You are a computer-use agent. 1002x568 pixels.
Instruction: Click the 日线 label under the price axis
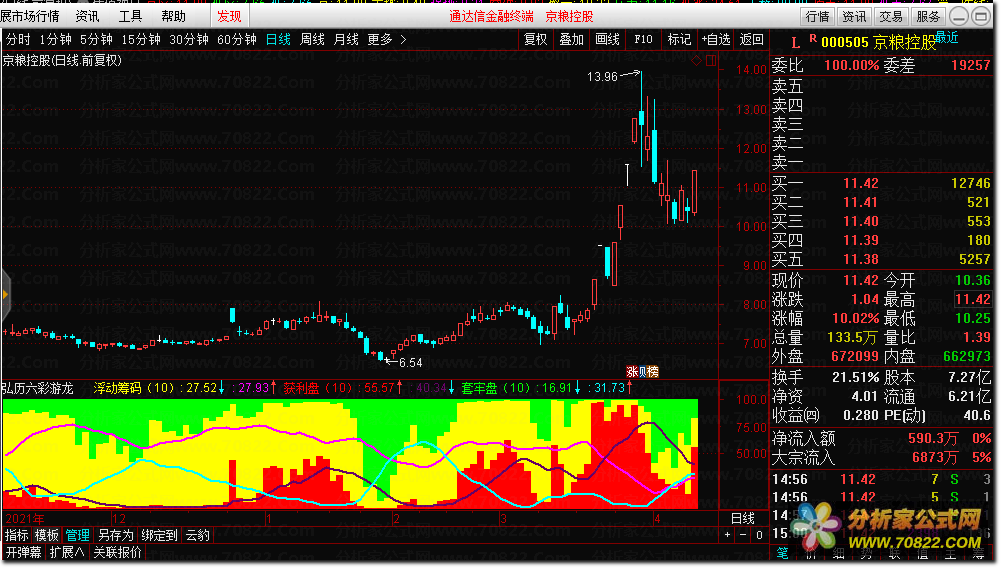[743, 519]
